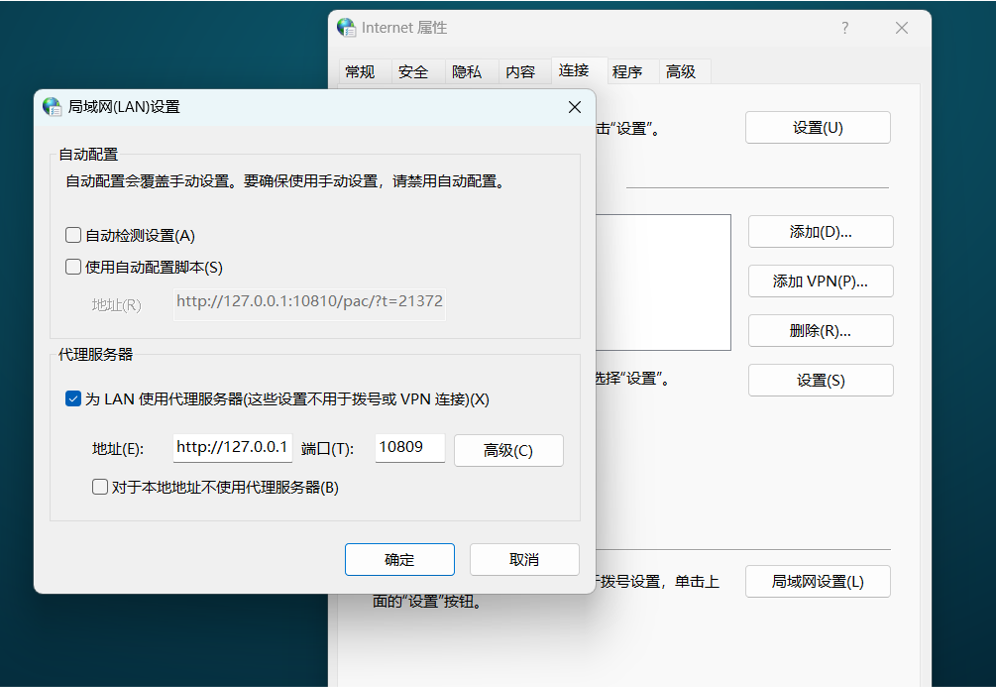This screenshot has width=996, height=687.
Task: Click the 端口(T): label
Action: (x=327, y=449)
